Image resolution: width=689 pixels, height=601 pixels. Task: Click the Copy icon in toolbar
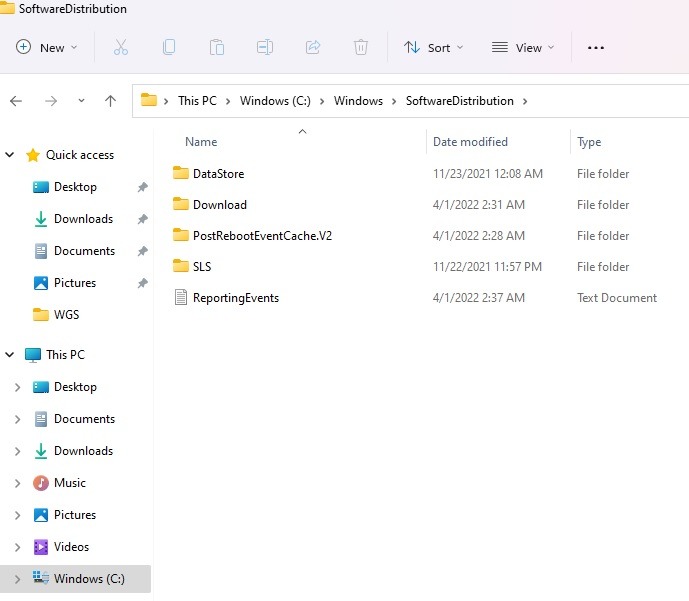[169, 47]
